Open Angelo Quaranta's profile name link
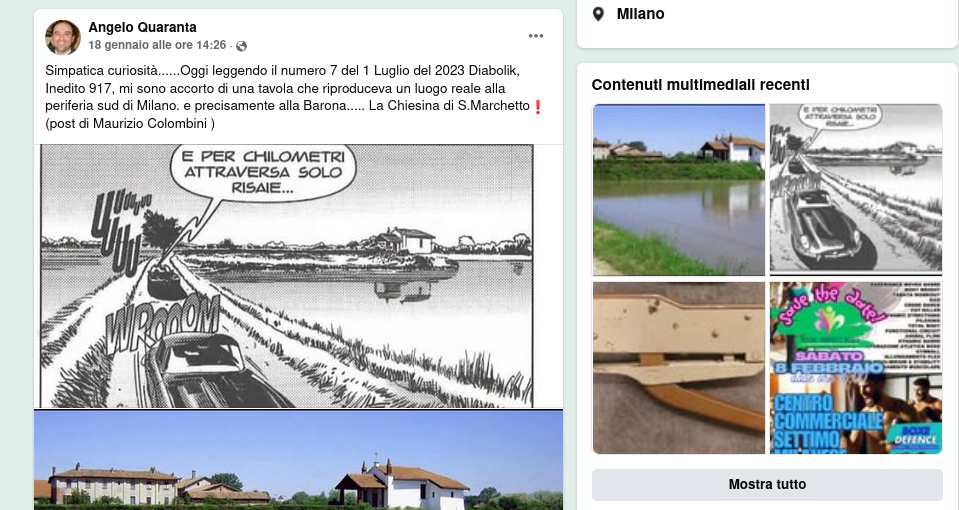The width and height of the screenshot is (959, 510). point(143,28)
